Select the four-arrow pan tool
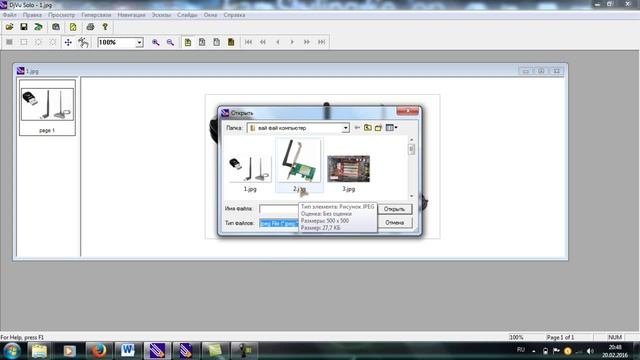This screenshot has width=640, height=360. (x=68, y=42)
